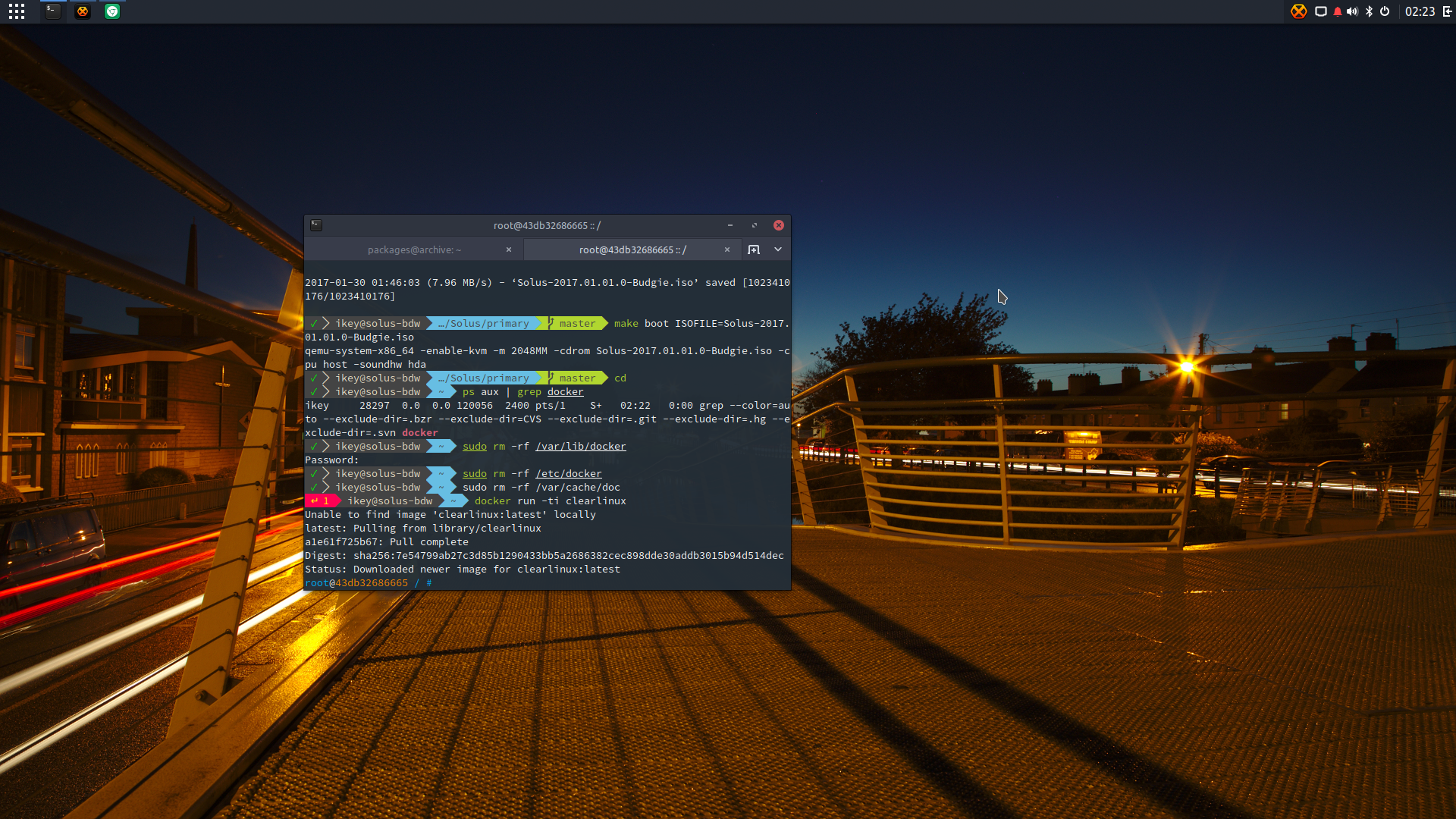Toggle the Raven sidebar with the panel-edge arrow icon
1456x819 pixels.
coord(1447,11)
